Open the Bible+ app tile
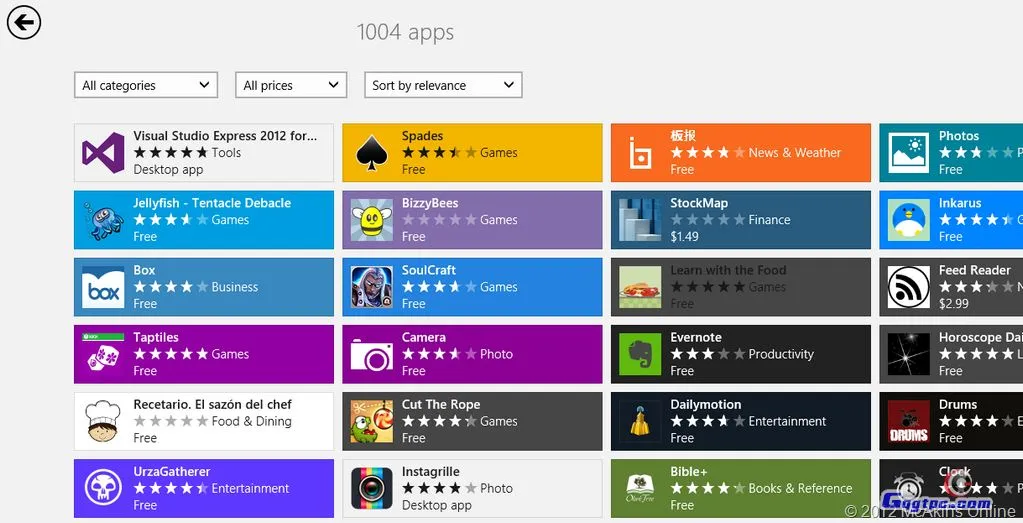Screen dimensions: 1023x523 pyautogui.click(x=740, y=488)
